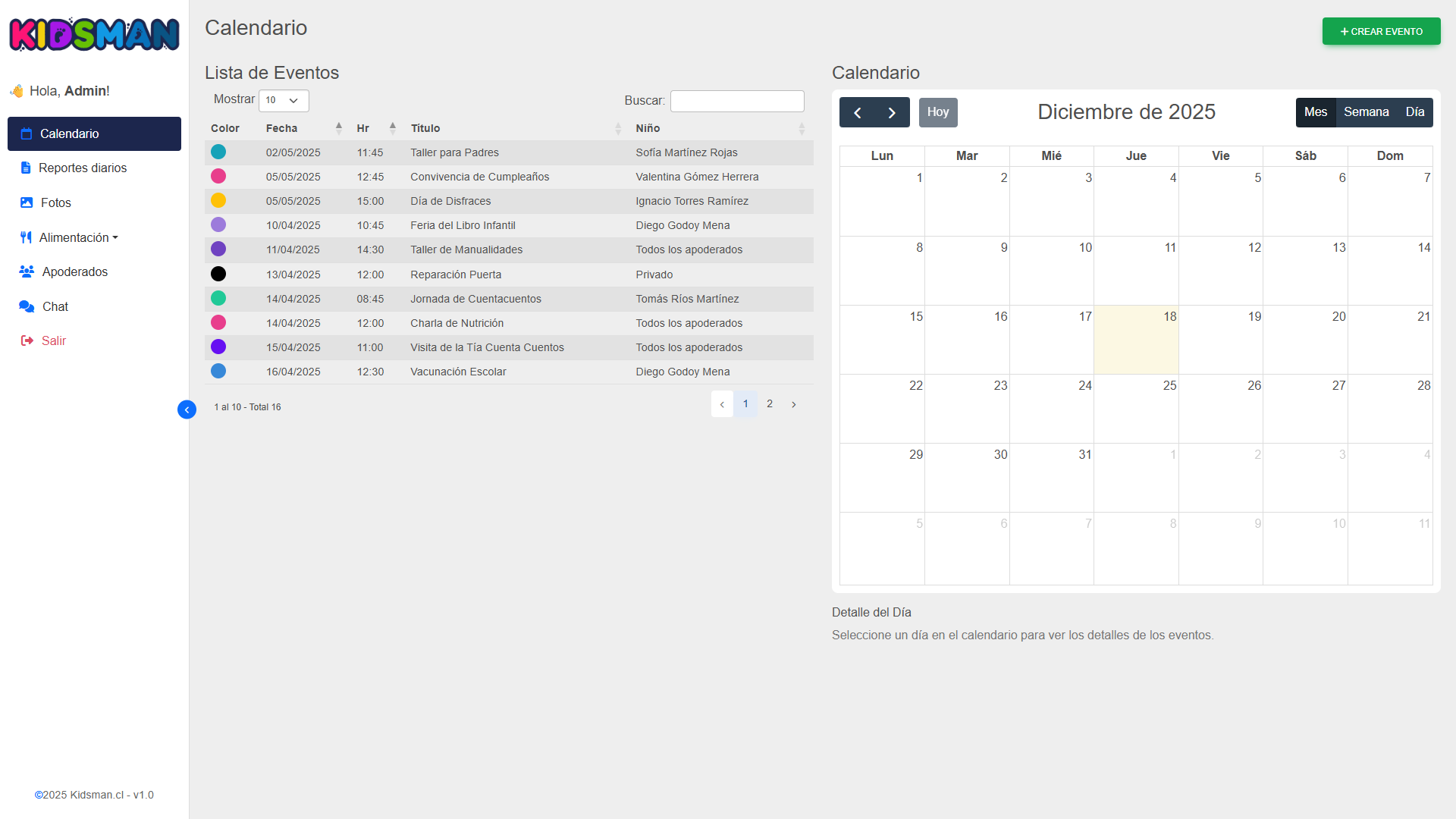Open the Chat section

[55, 306]
